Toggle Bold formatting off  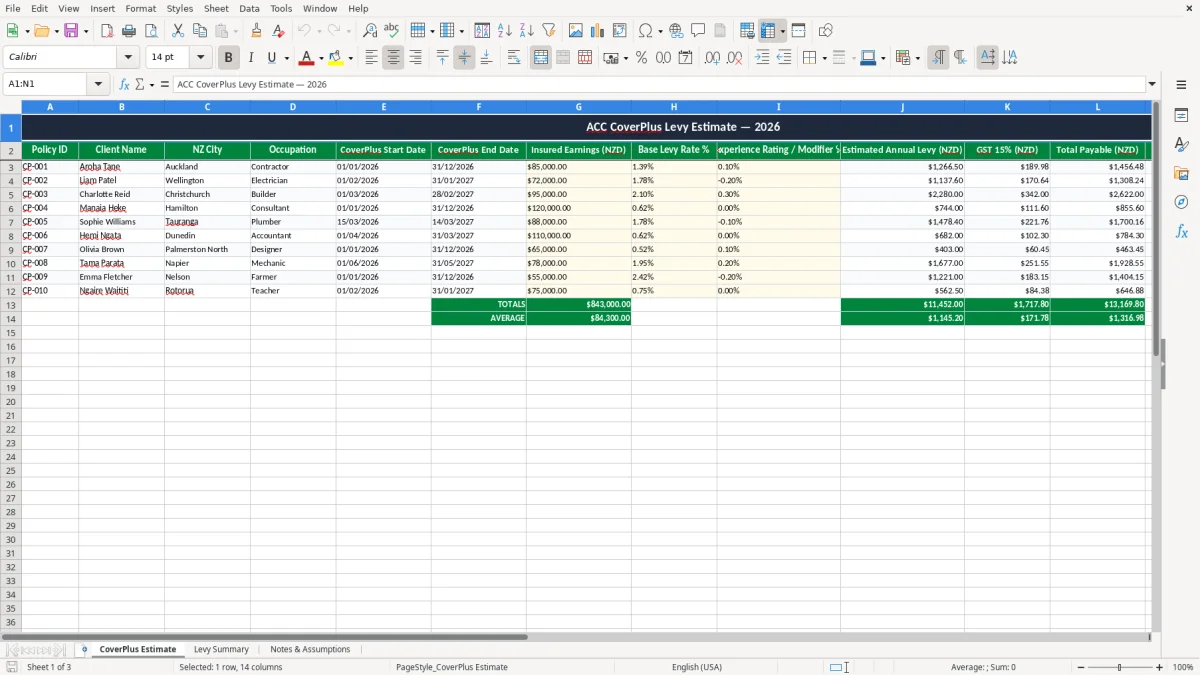229,58
